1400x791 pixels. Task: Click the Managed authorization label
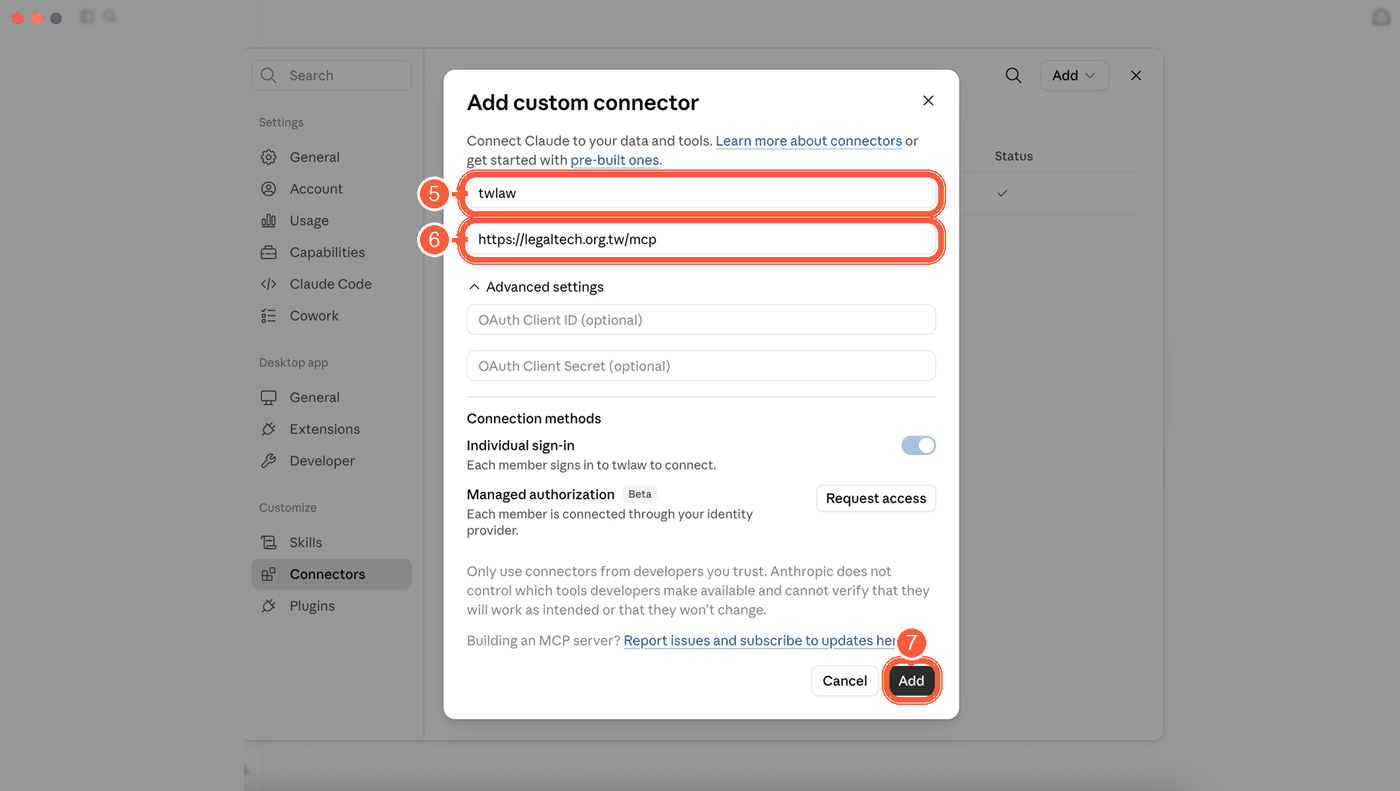pyautogui.click(x=541, y=494)
